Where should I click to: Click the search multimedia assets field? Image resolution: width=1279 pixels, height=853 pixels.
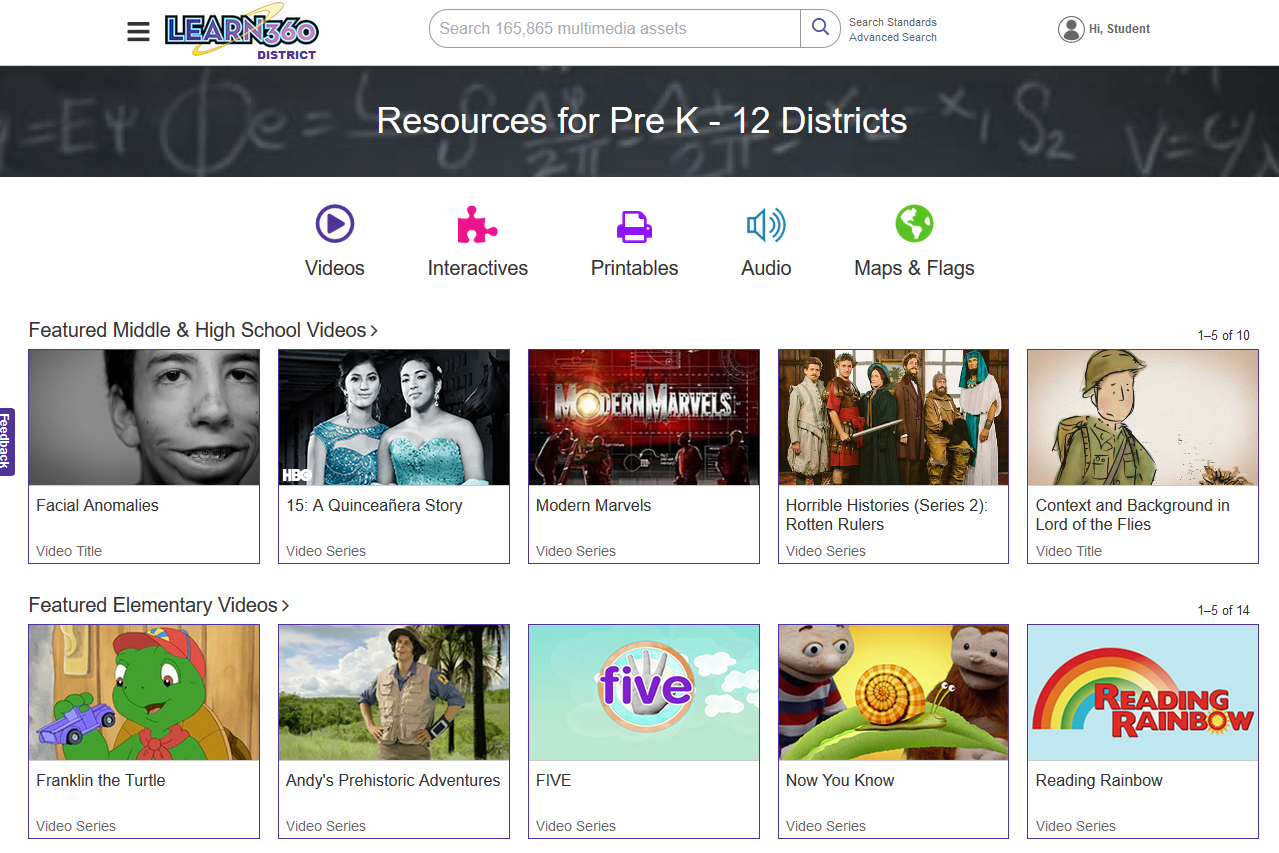tap(615, 28)
